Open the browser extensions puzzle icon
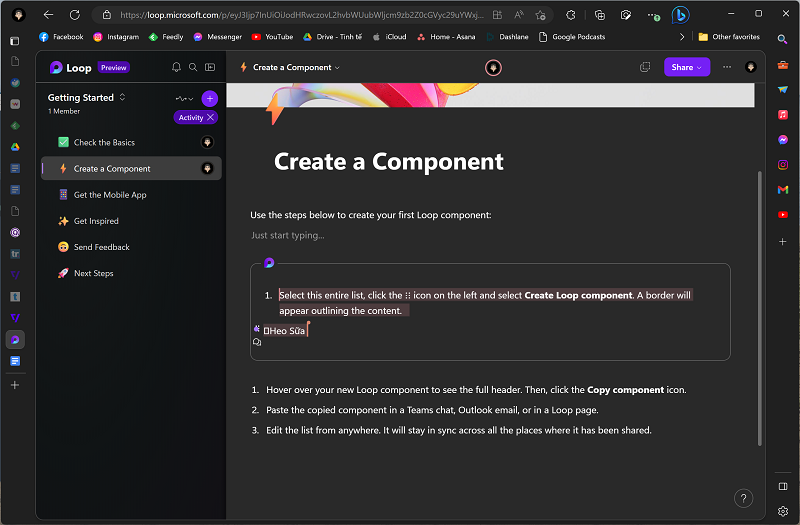Screen dimensions: 800x525 pos(571,15)
